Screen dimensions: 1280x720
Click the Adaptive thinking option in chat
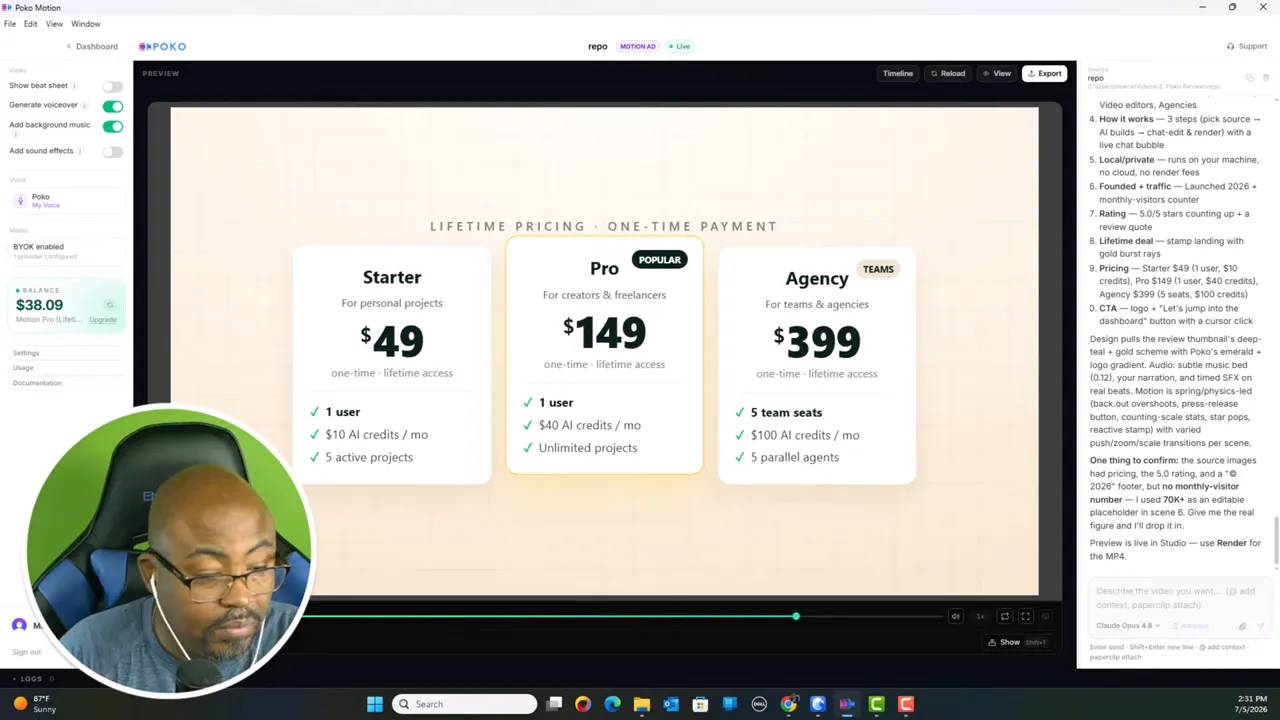[x=1192, y=626]
